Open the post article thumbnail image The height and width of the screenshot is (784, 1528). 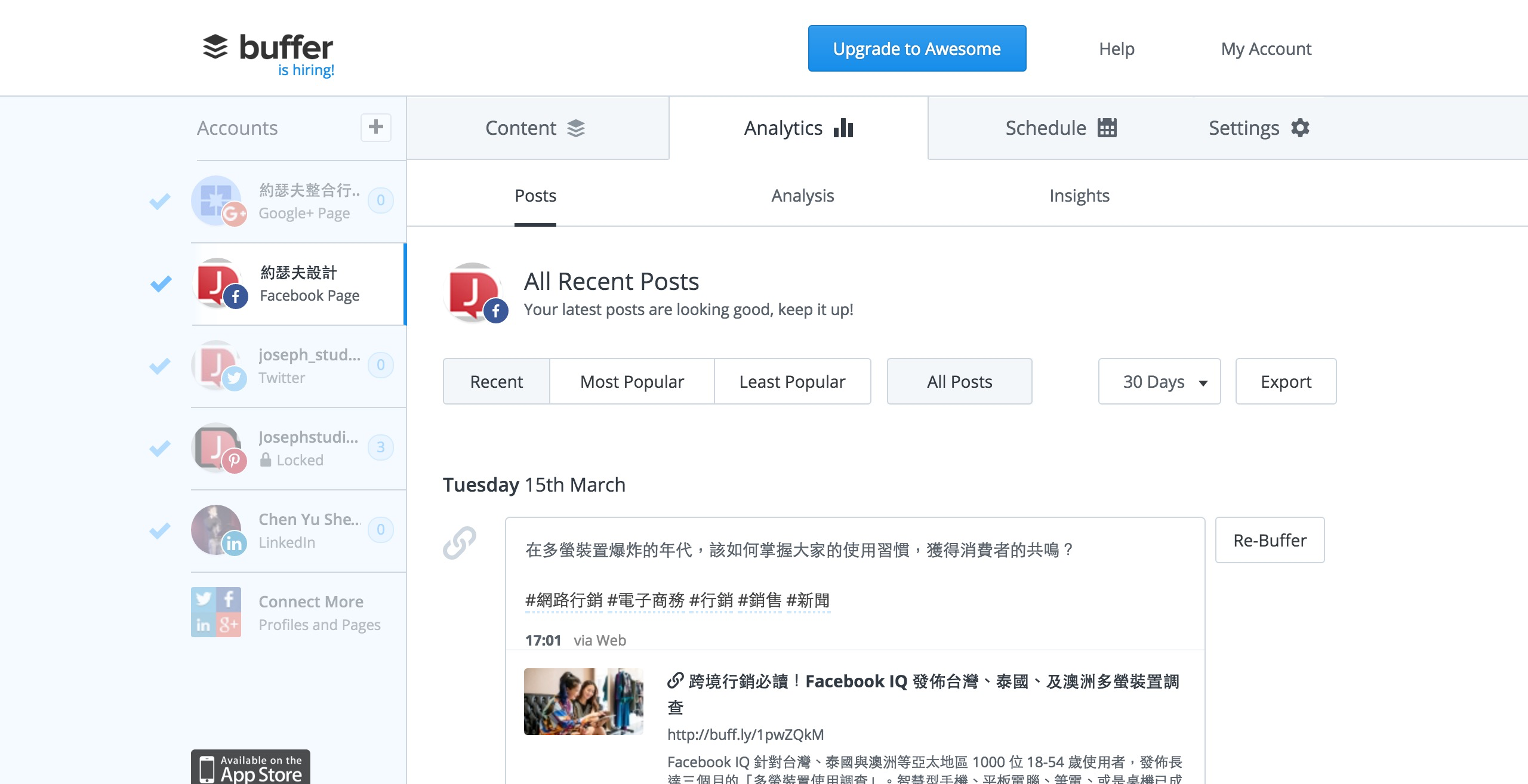(x=583, y=702)
